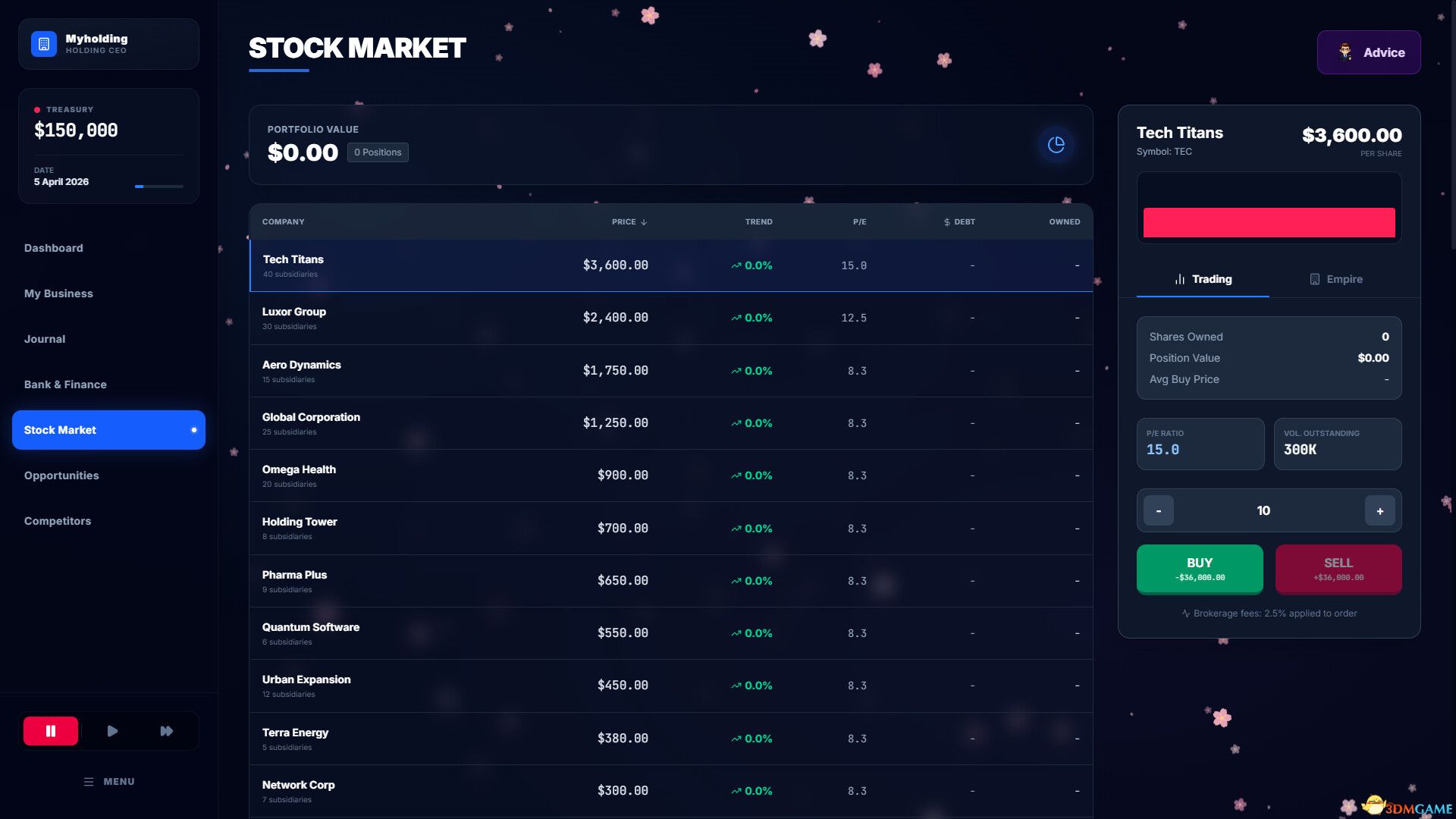This screenshot has width=1456, height=819.
Task: Click the VOL. OUTSTANDING 300K card
Action: 1338,444
